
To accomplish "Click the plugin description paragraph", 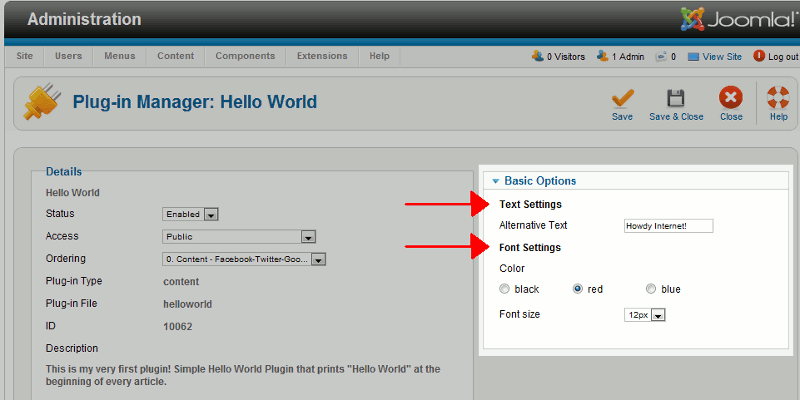I will click(x=243, y=375).
